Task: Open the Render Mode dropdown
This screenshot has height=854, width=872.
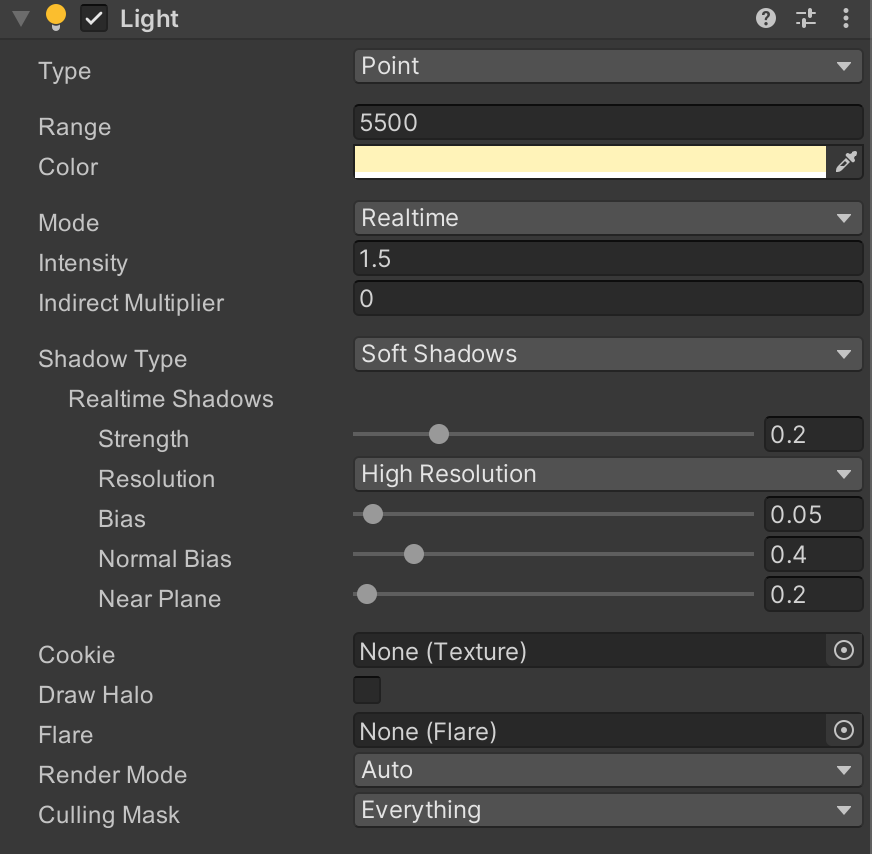Action: (607, 770)
